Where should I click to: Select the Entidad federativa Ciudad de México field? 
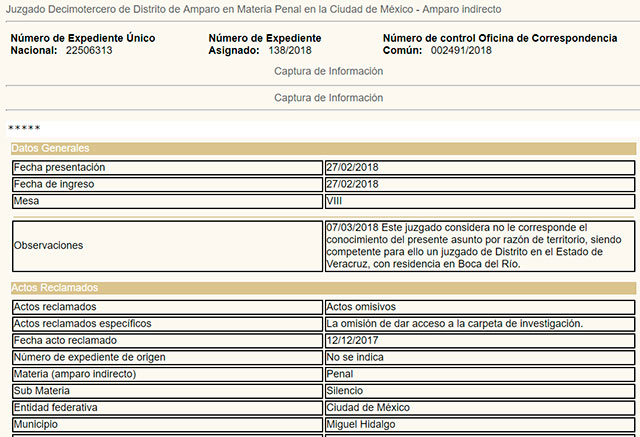[479, 408]
